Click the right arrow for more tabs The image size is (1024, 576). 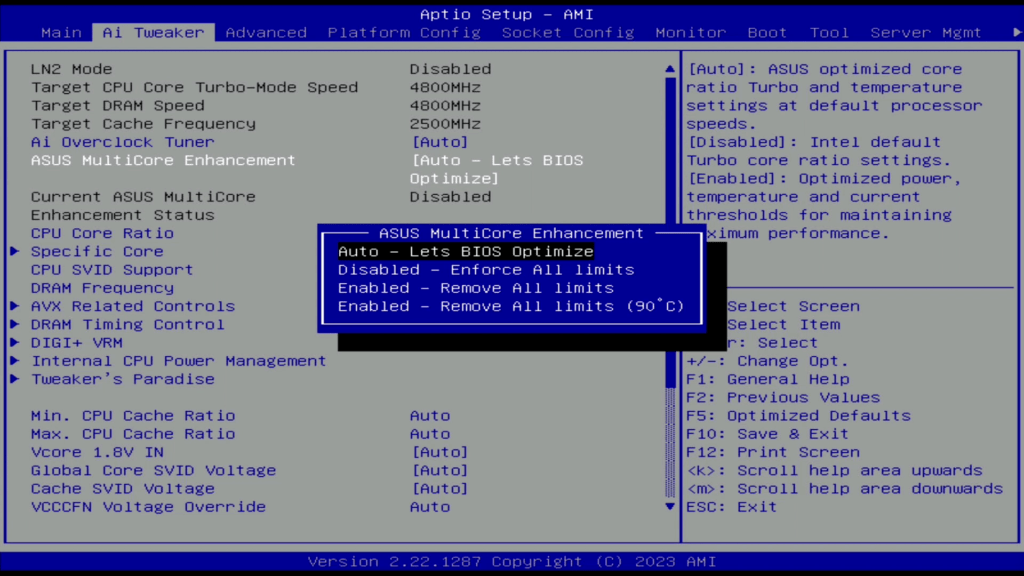pyautogui.click(x=1017, y=32)
